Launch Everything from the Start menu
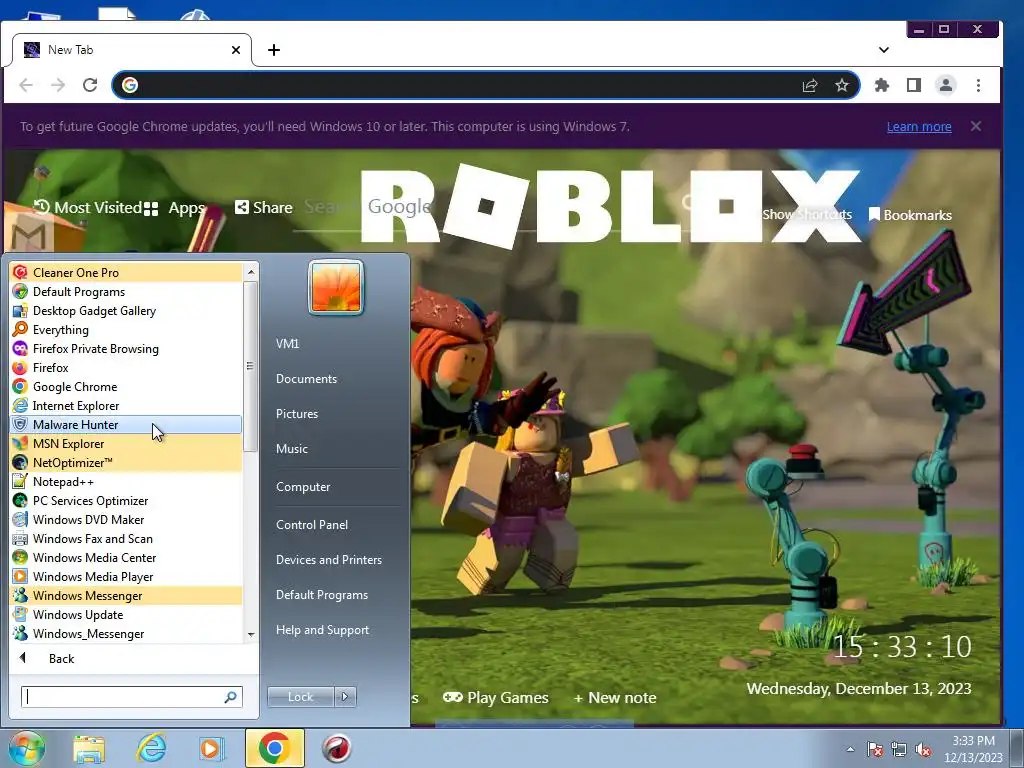 pos(126,329)
